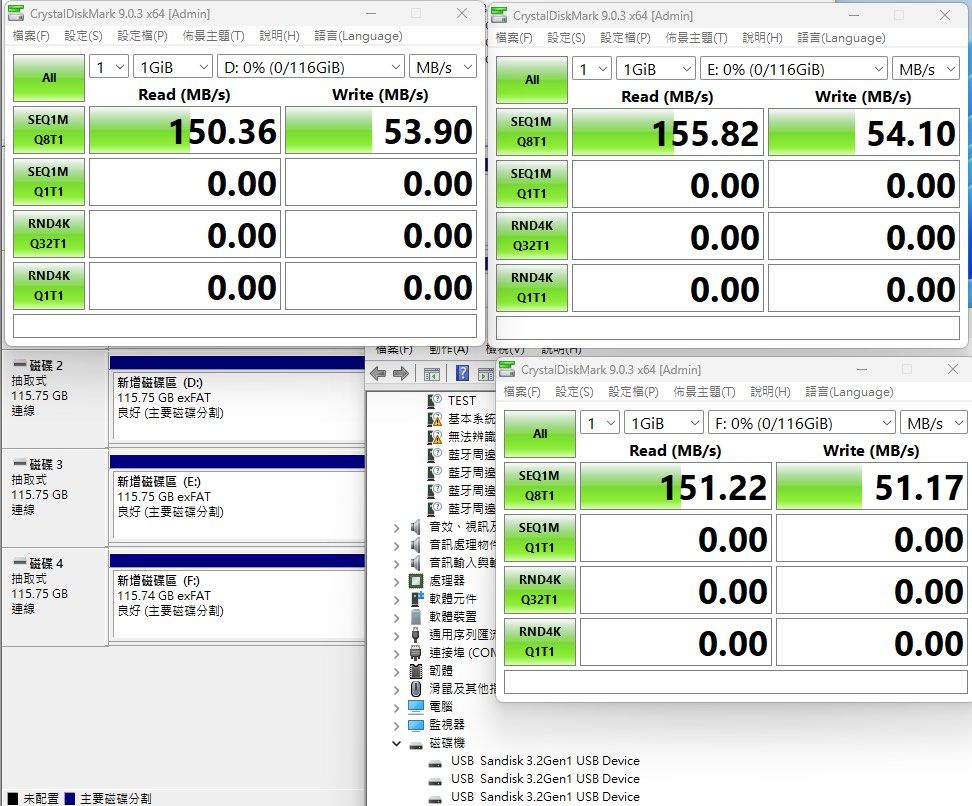Expand the 韌體 firmware node
The width and height of the screenshot is (972, 806).
396,671
